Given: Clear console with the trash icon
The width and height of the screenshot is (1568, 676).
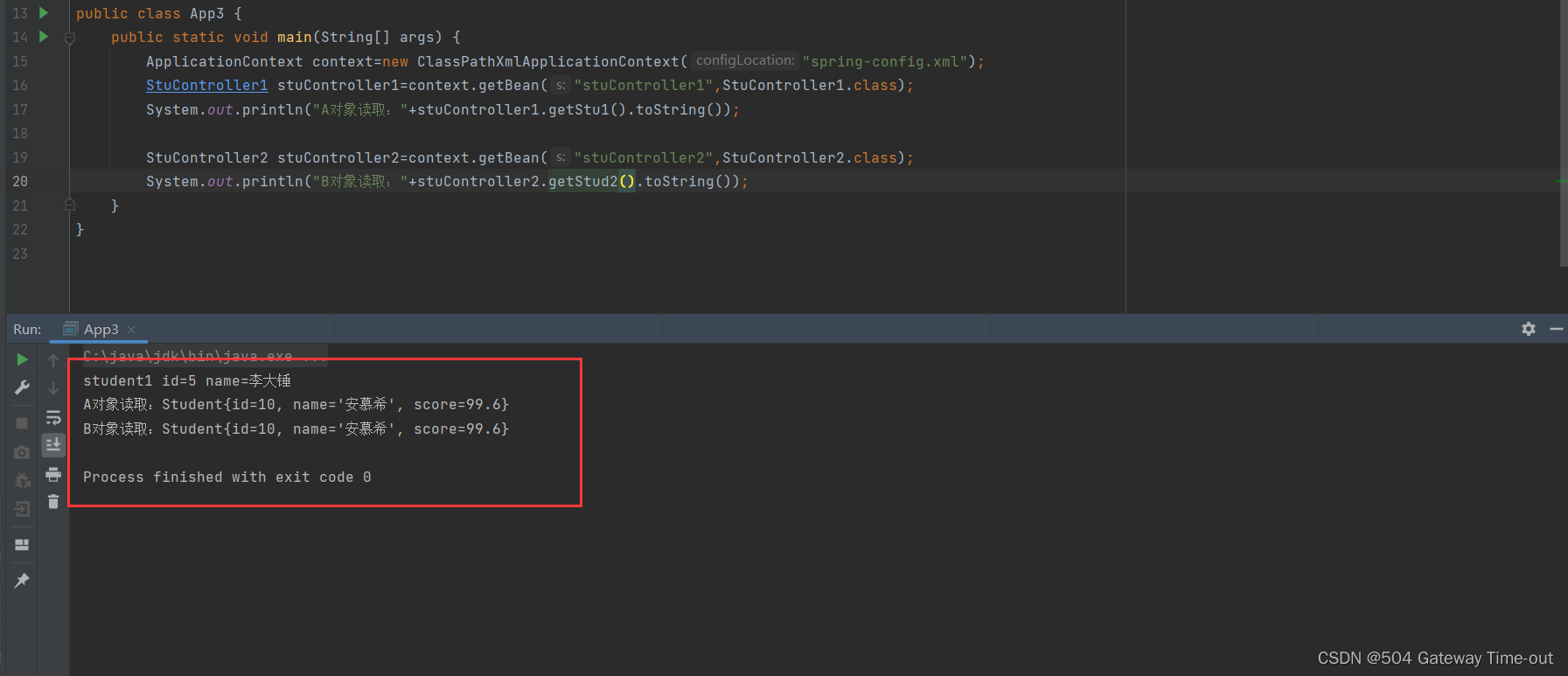Looking at the screenshot, I should click(53, 501).
